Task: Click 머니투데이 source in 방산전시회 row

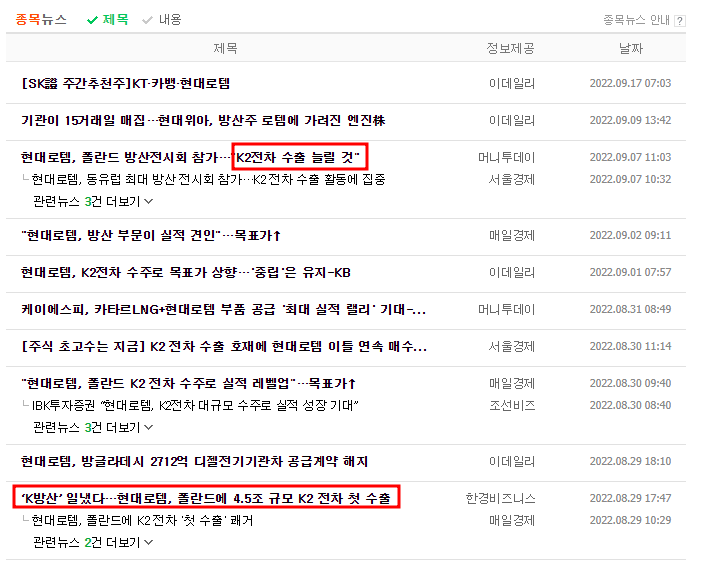Action: pyautogui.click(x=506, y=158)
